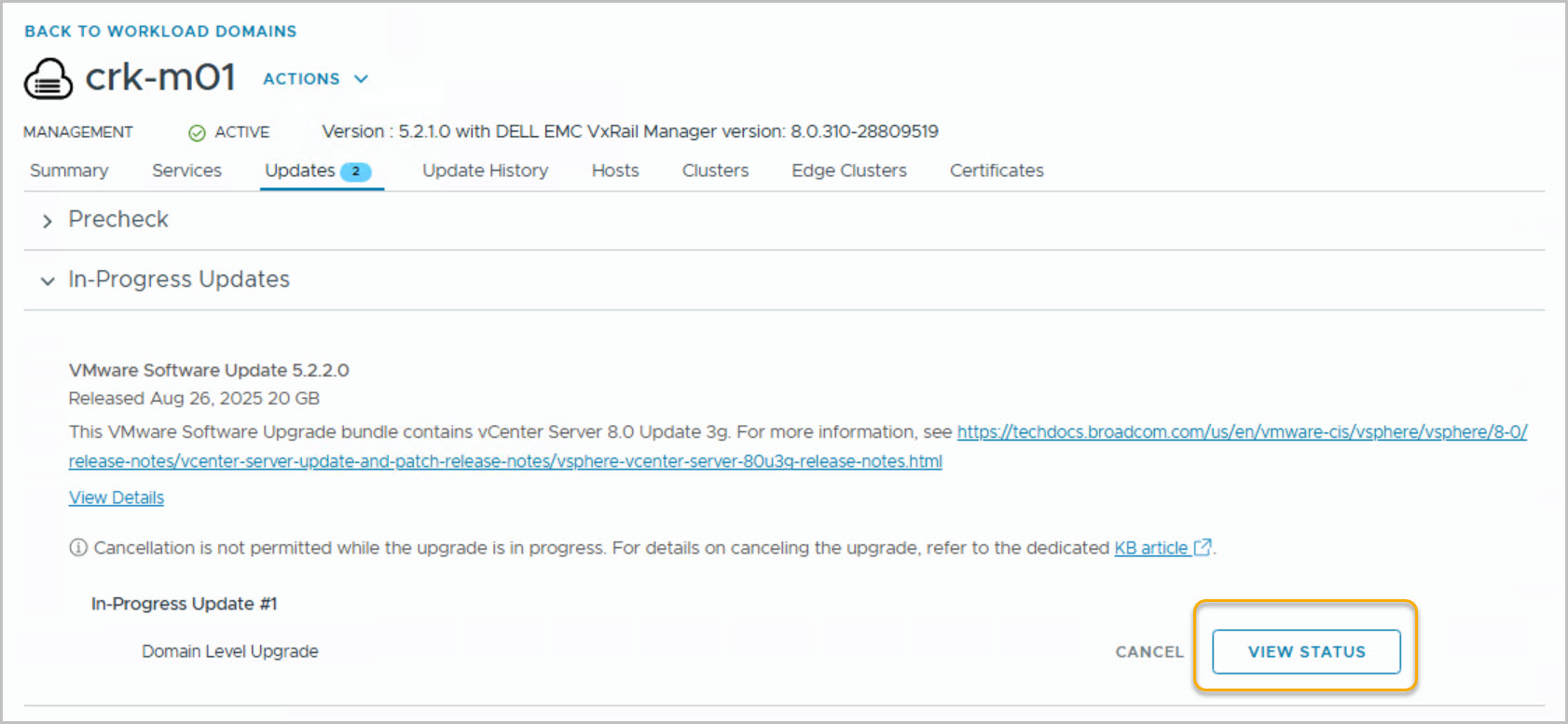This screenshot has width=1568, height=724.
Task: Click the cancellation info circle icon
Action: point(78,548)
